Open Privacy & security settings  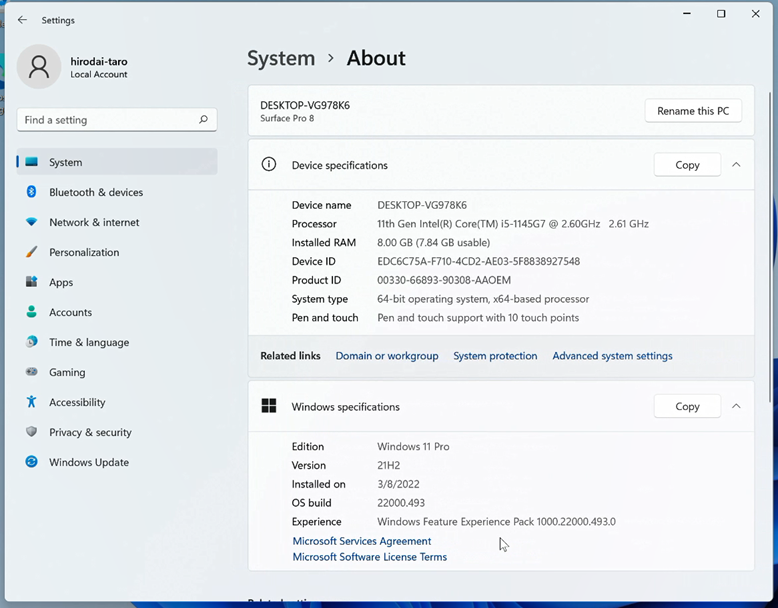(x=117, y=432)
